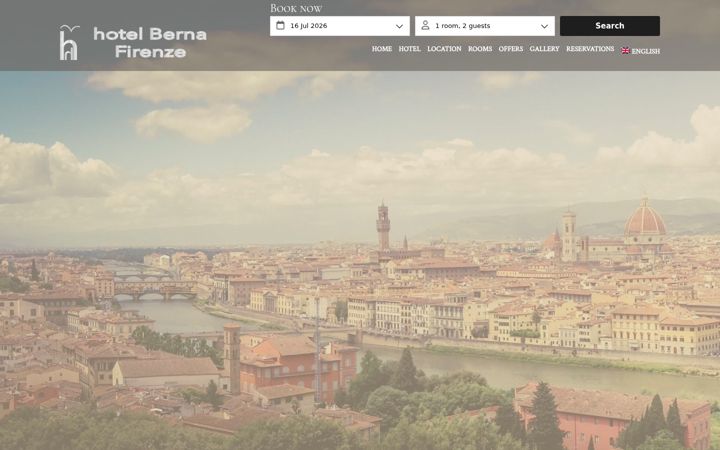View the OFFERS page
The image size is (720, 450).
(x=511, y=49)
